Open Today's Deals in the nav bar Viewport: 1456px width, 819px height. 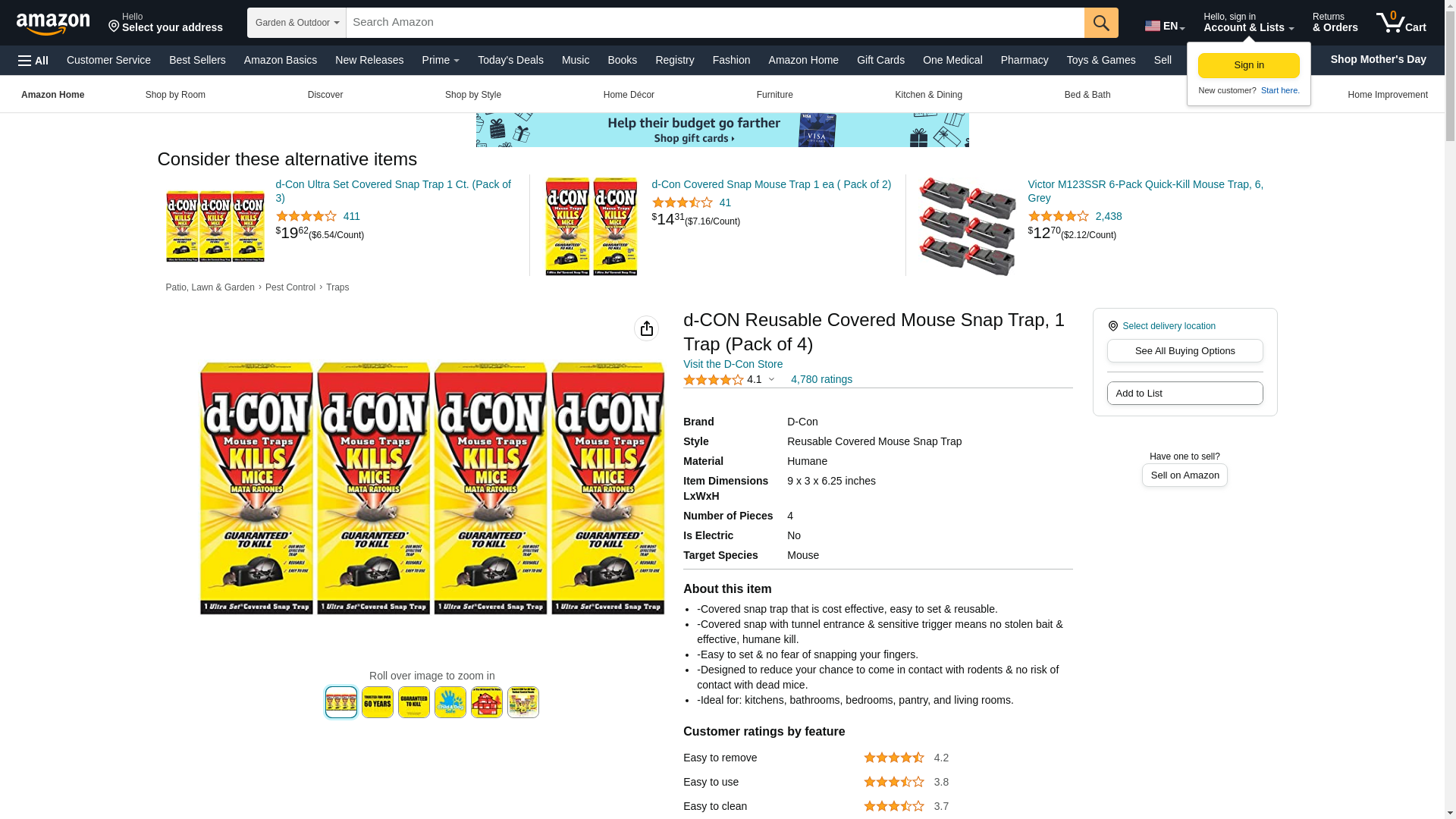coord(510,60)
